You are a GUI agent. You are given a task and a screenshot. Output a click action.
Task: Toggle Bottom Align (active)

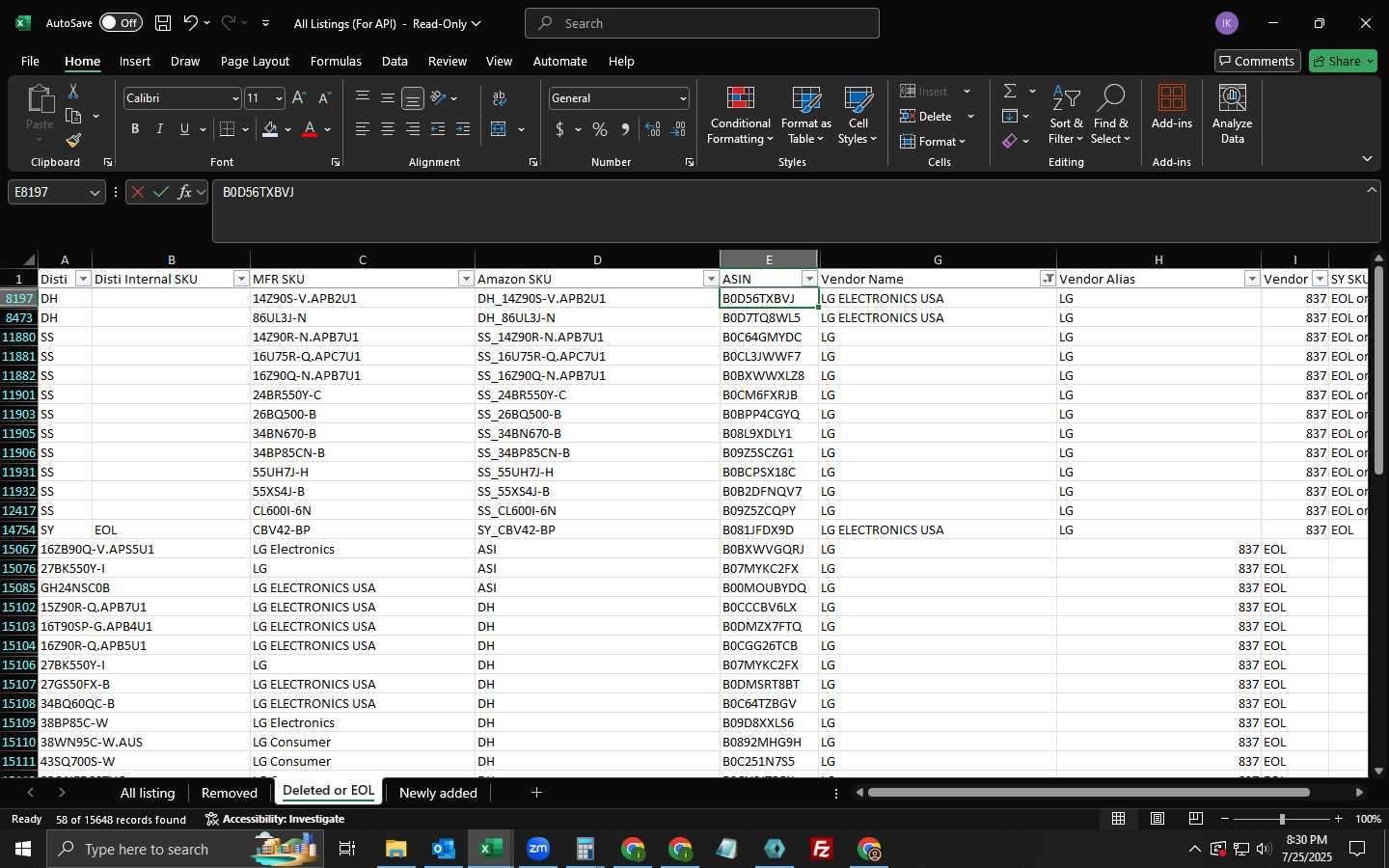point(413,98)
